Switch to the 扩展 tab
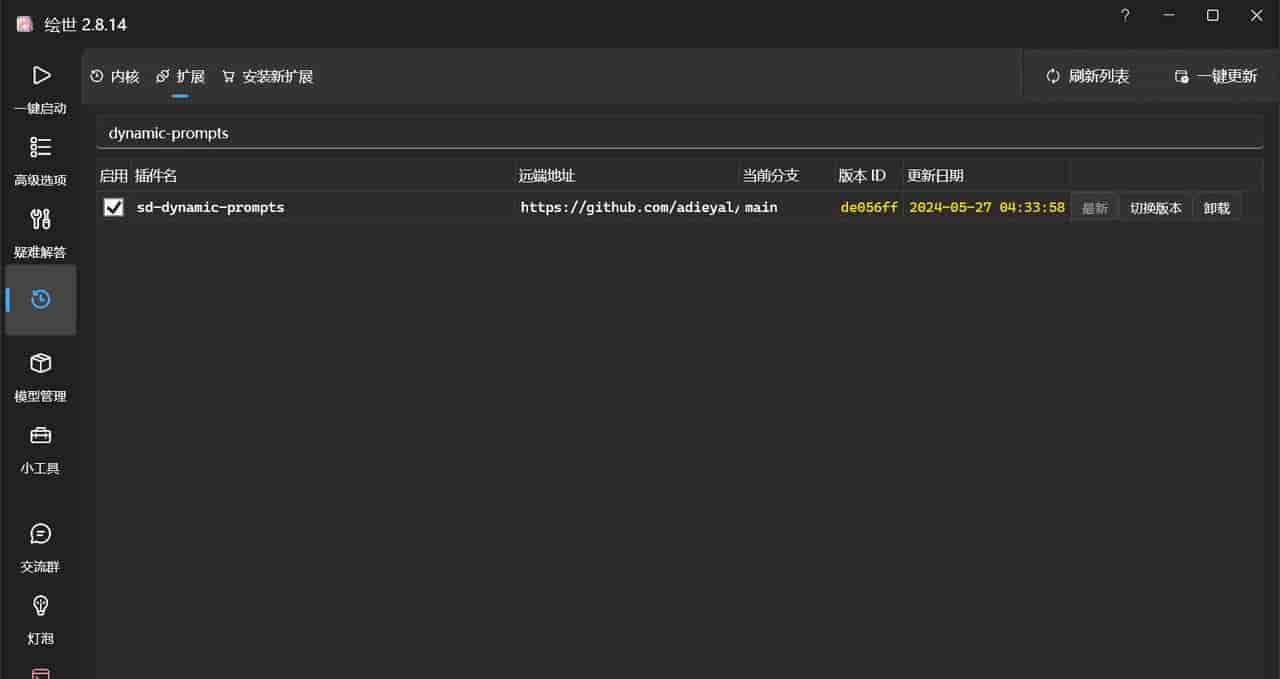The width and height of the screenshot is (1280, 679). pyautogui.click(x=181, y=76)
